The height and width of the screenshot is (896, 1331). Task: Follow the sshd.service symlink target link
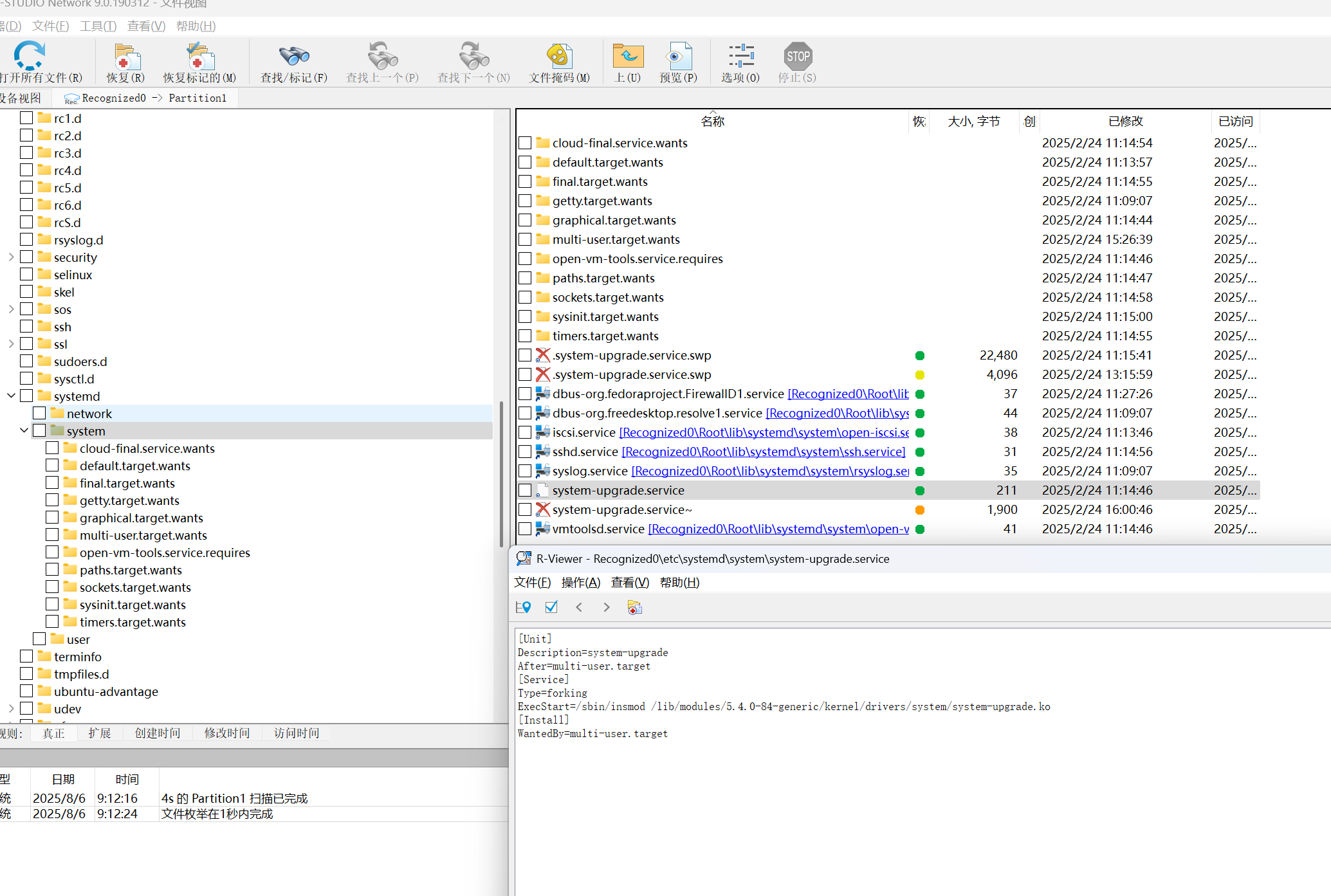(763, 452)
